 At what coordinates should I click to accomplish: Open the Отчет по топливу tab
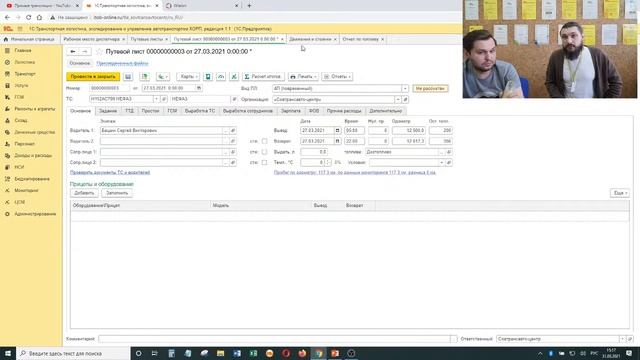click(x=360, y=39)
